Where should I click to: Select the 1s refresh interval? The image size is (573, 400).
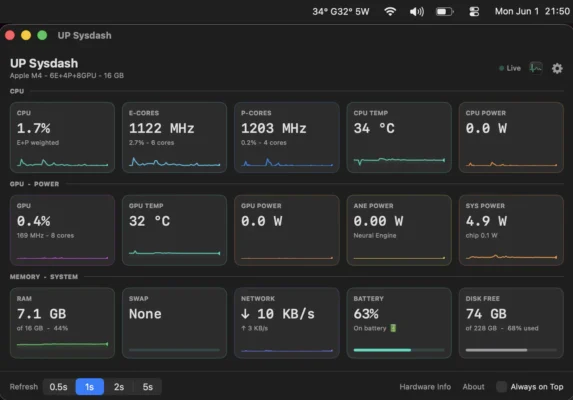pyautogui.click(x=90, y=387)
